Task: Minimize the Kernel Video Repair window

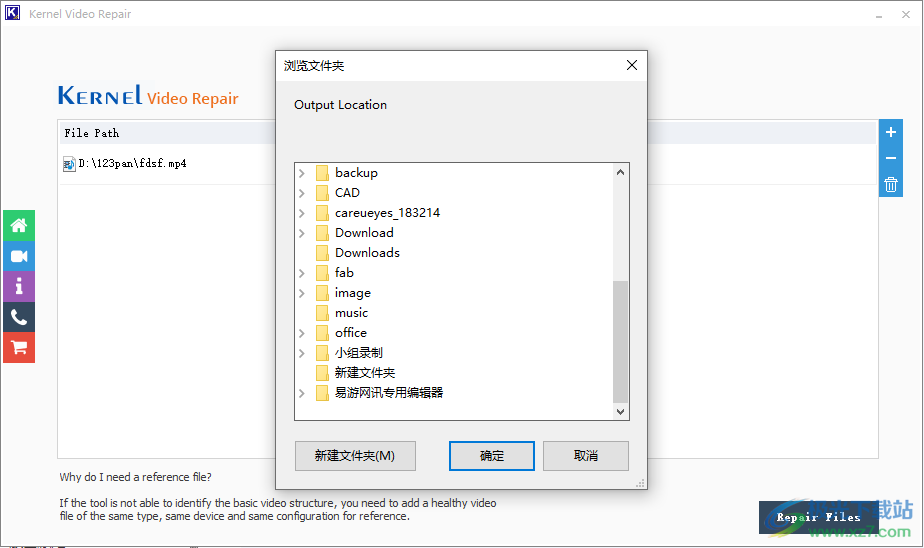Action: point(879,14)
